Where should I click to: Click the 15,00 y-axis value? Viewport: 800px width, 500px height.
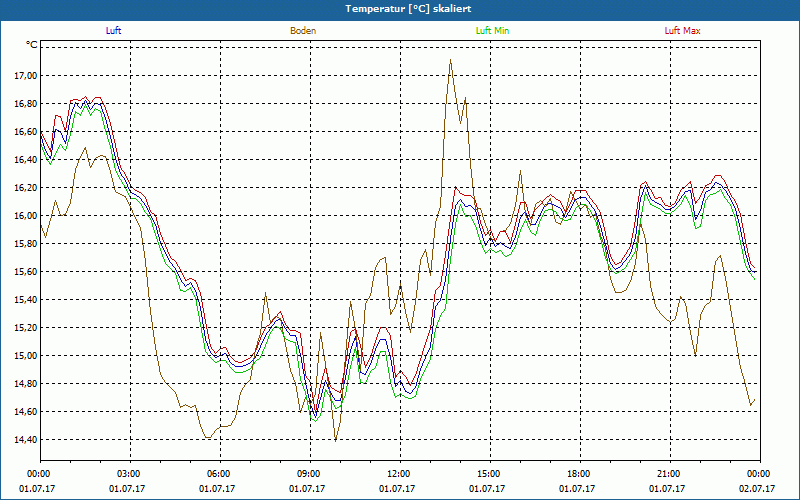tap(27, 356)
